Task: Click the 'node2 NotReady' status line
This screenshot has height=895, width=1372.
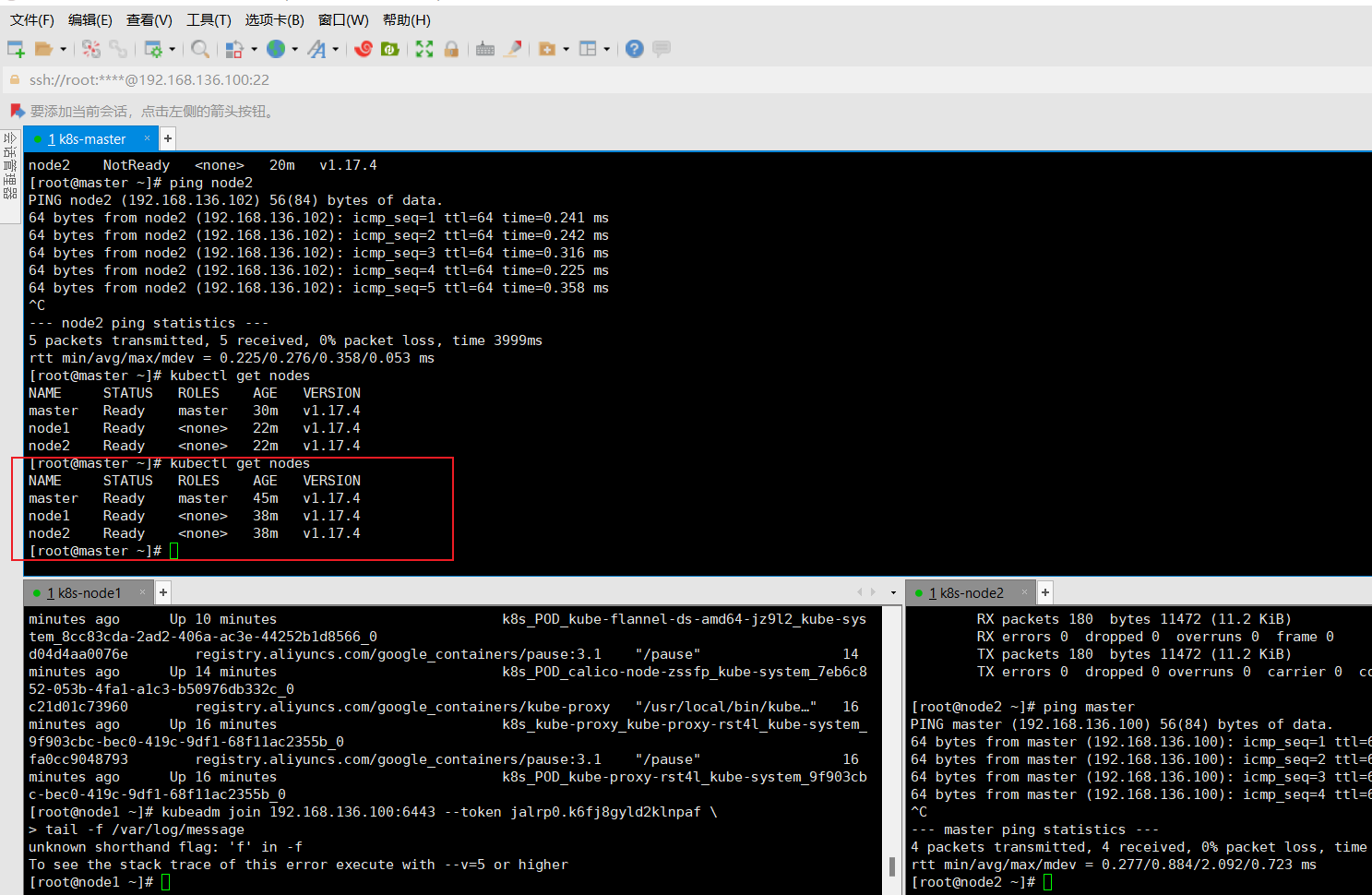Action: (x=203, y=165)
